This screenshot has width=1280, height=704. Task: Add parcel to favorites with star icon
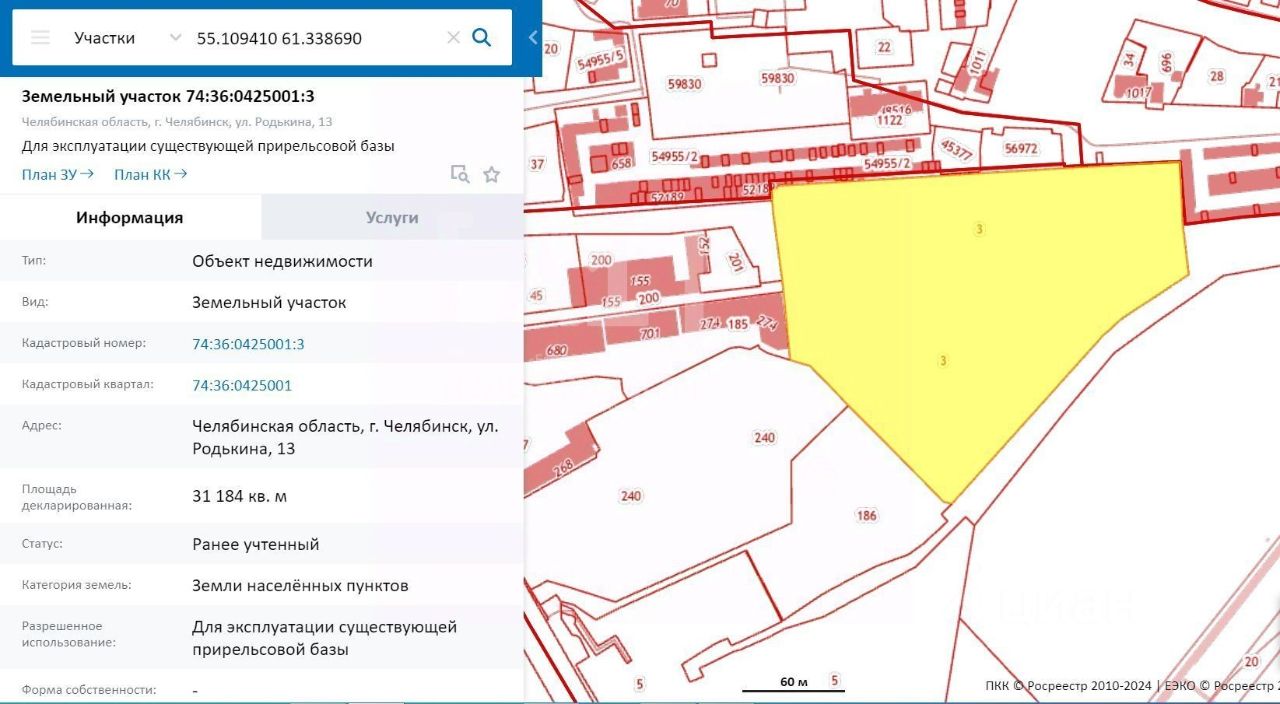tap(491, 174)
